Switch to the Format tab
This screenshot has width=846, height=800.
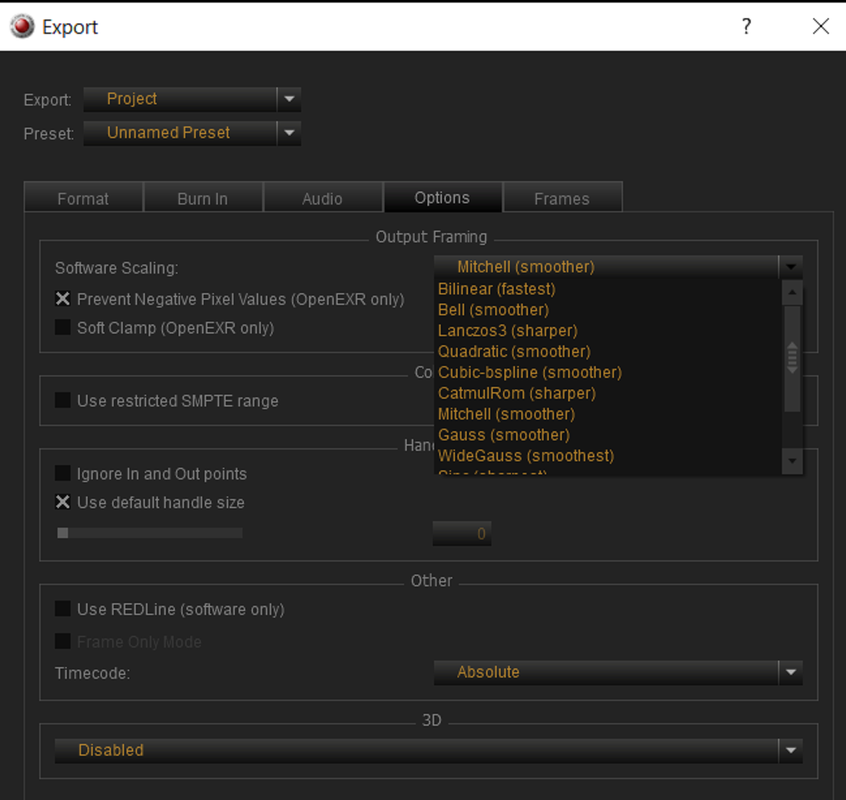coord(84,198)
